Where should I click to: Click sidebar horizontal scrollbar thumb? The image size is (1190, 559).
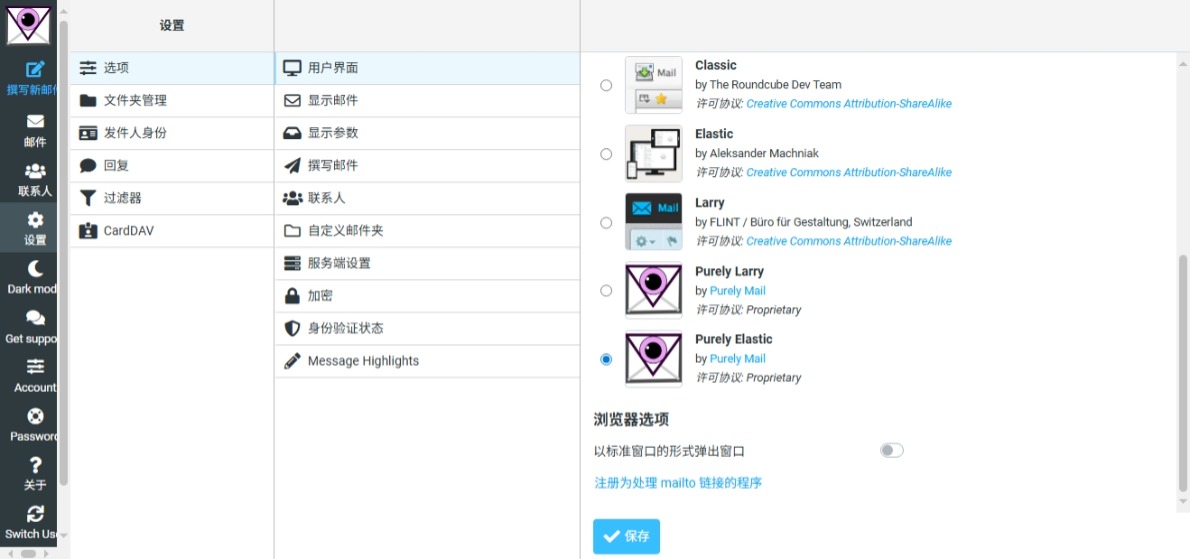(28, 554)
